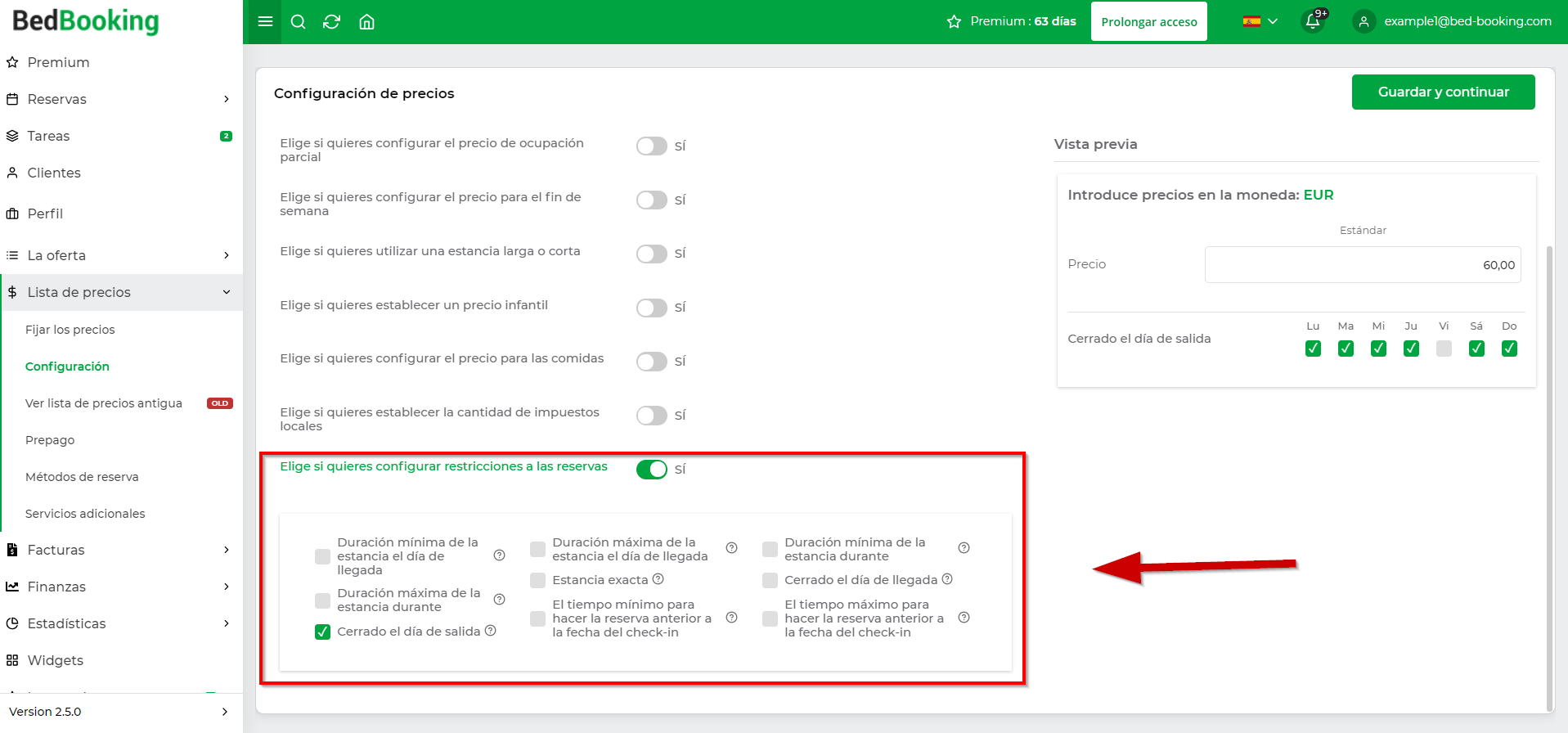Uncheck Lu day checkbox in preview
The width and height of the screenshot is (1568, 733).
[x=1313, y=349]
